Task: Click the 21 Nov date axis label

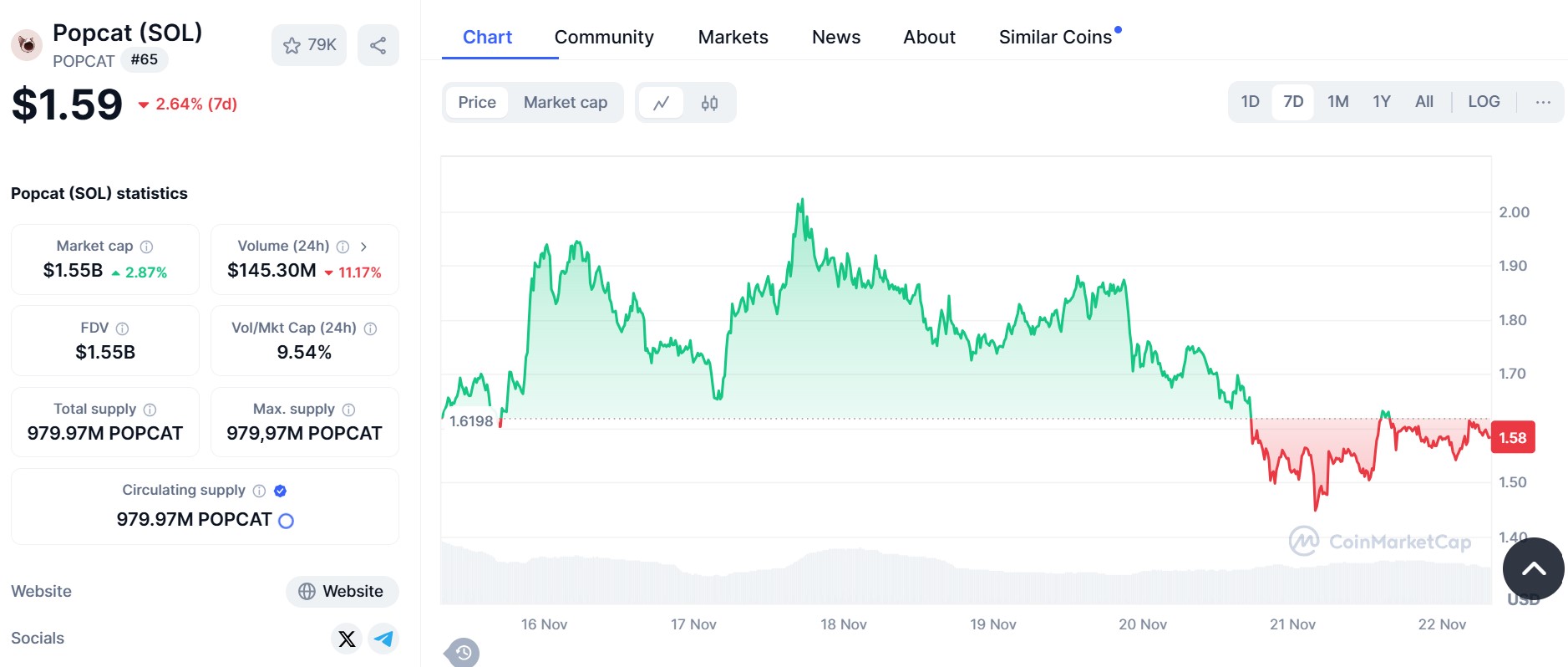Action: (1292, 625)
